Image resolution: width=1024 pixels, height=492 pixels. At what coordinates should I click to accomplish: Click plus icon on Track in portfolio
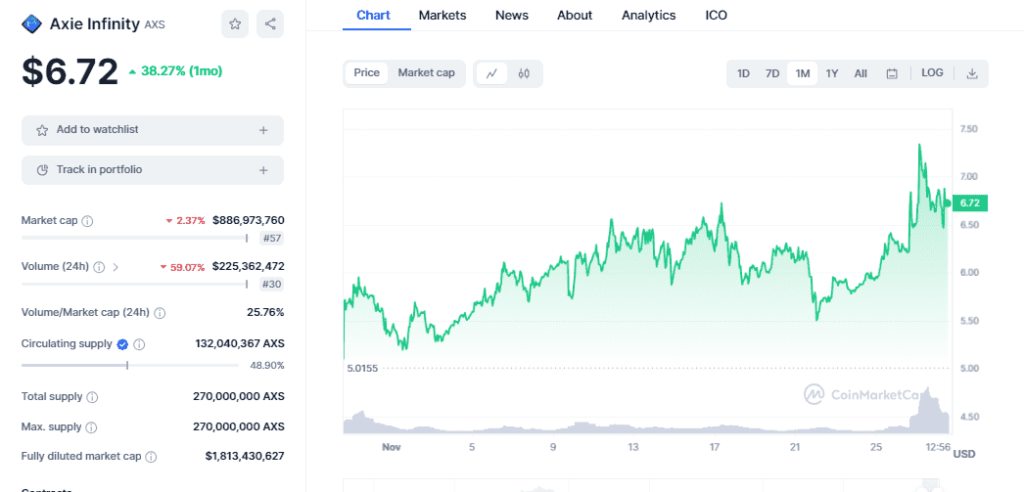tap(263, 170)
